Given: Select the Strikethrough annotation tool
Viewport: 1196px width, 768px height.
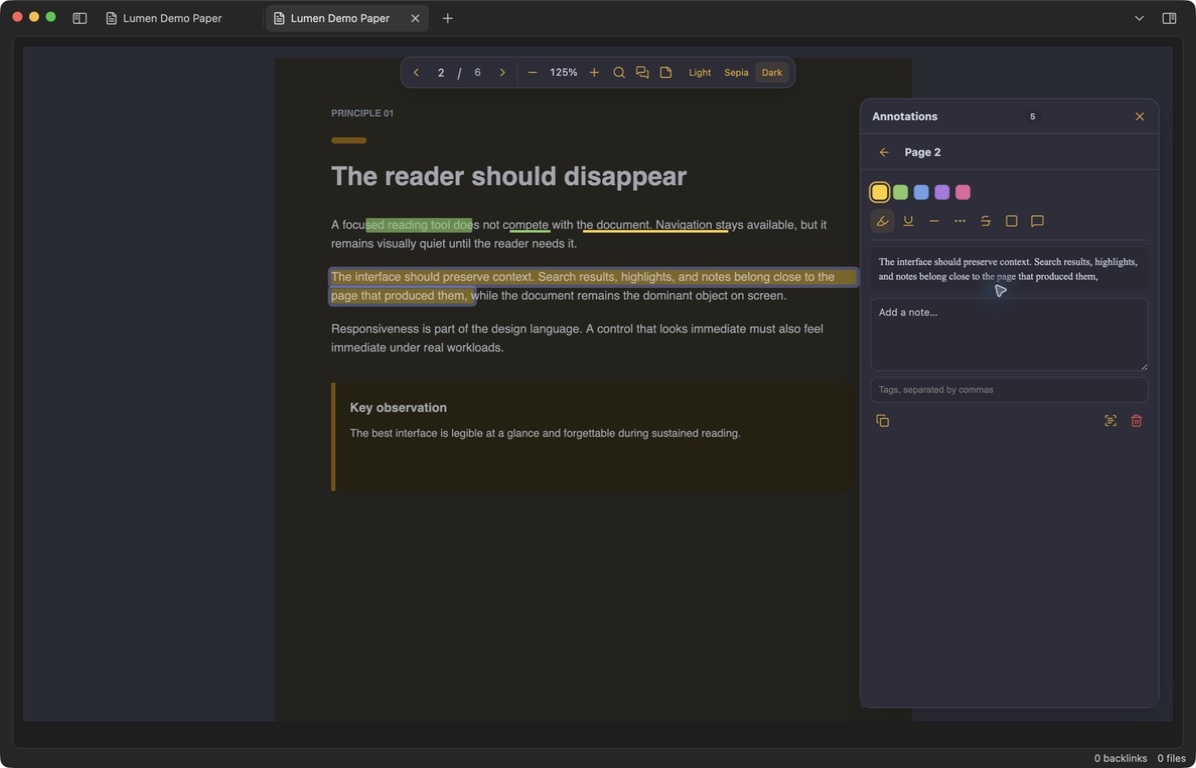Looking at the screenshot, I should coord(985,221).
